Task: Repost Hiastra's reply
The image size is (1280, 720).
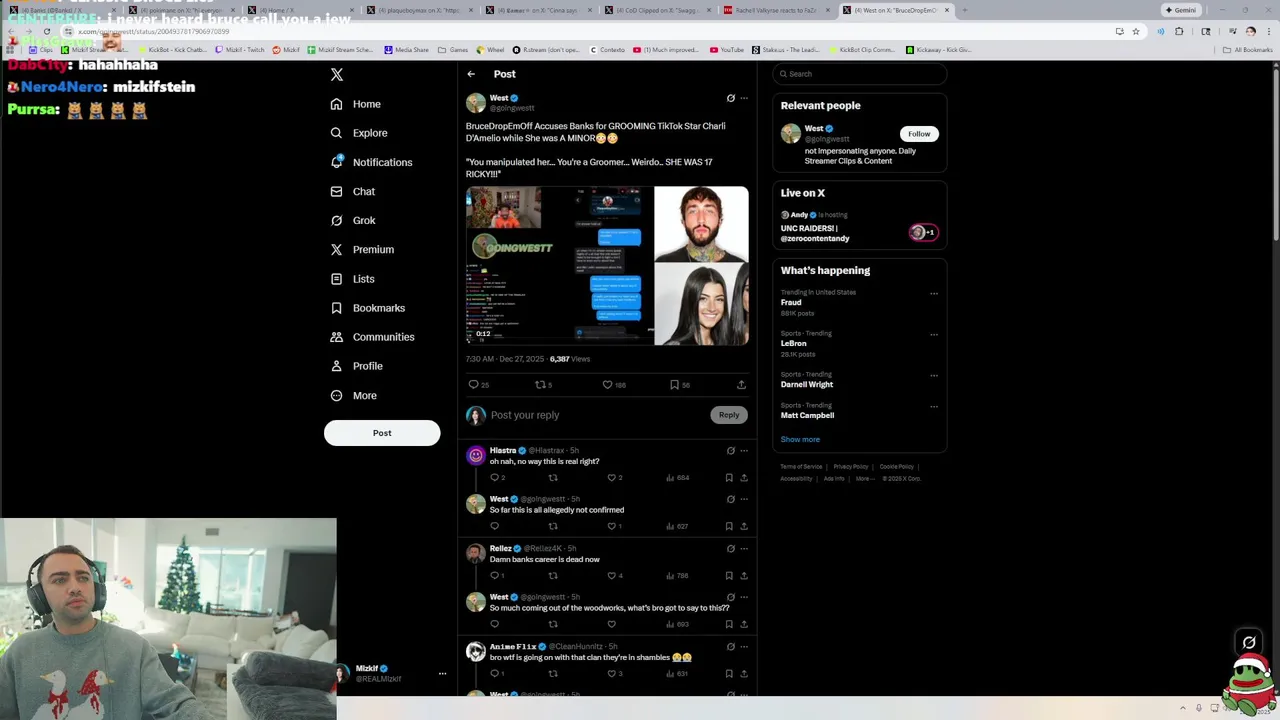Action: point(553,478)
